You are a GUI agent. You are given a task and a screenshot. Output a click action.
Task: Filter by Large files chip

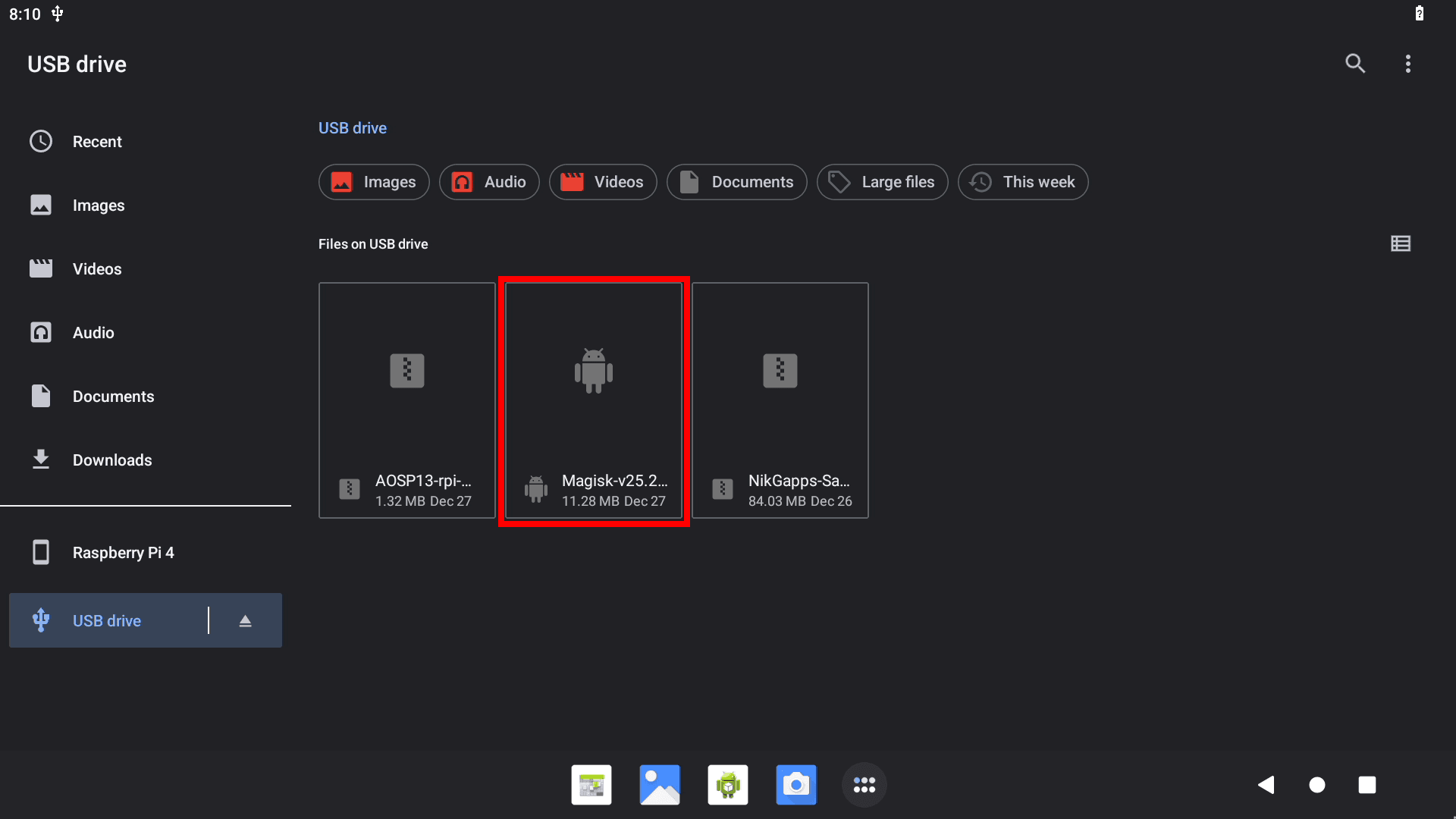coord(883,182)
